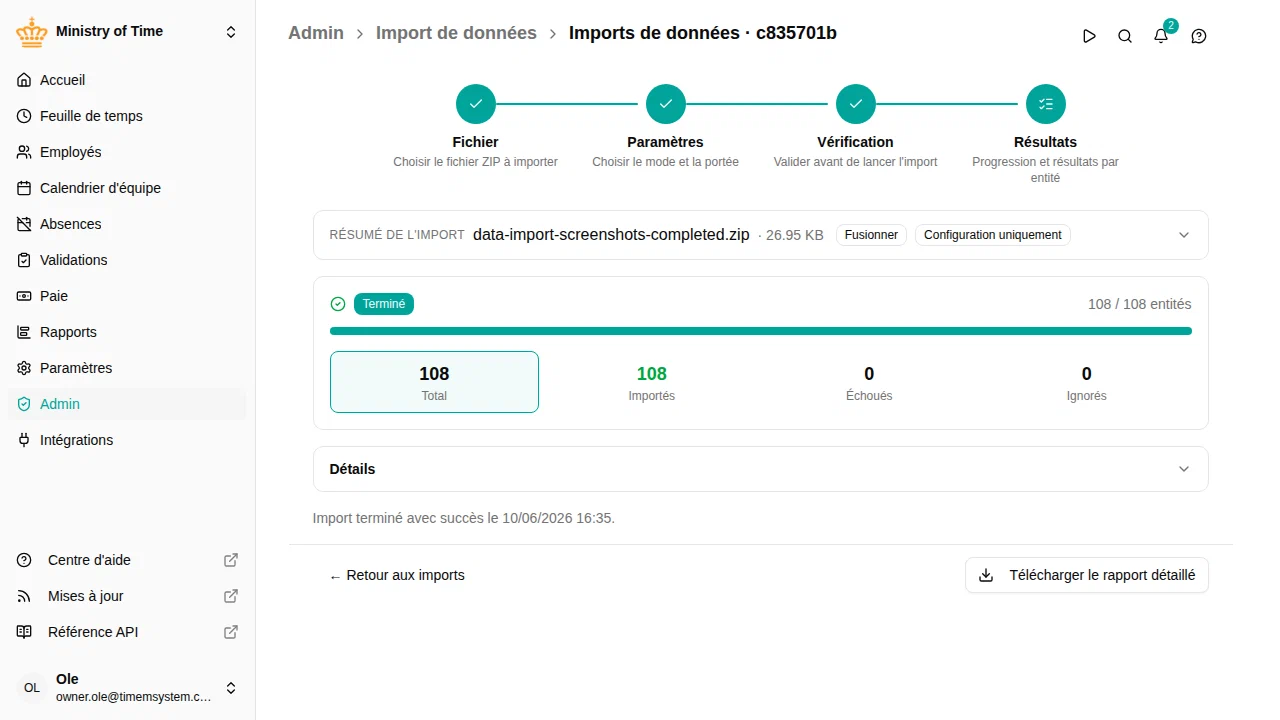This screenshot has height=720, width=1280.
Task: Open Feuille de temps in the sidebar
Action: 128,116
